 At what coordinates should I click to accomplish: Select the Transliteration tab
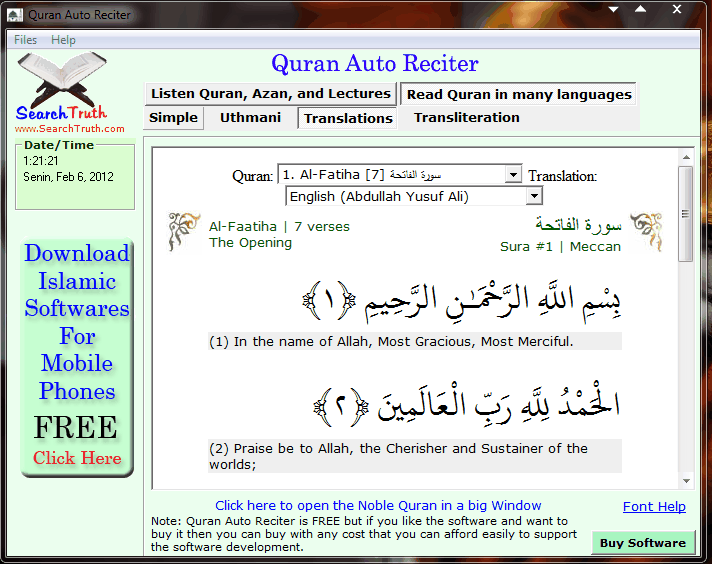(467, 118)
